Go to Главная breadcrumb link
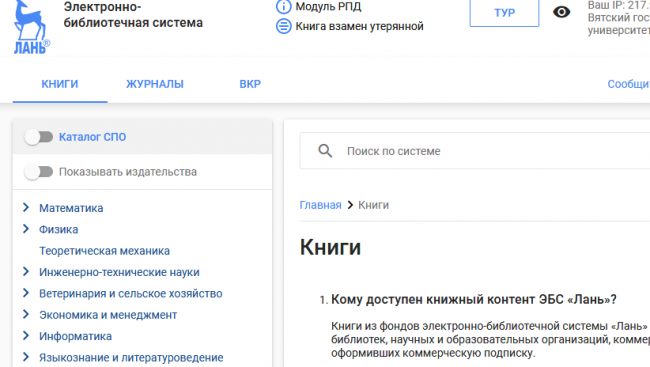The image size is (650, 367). [320, 205]
